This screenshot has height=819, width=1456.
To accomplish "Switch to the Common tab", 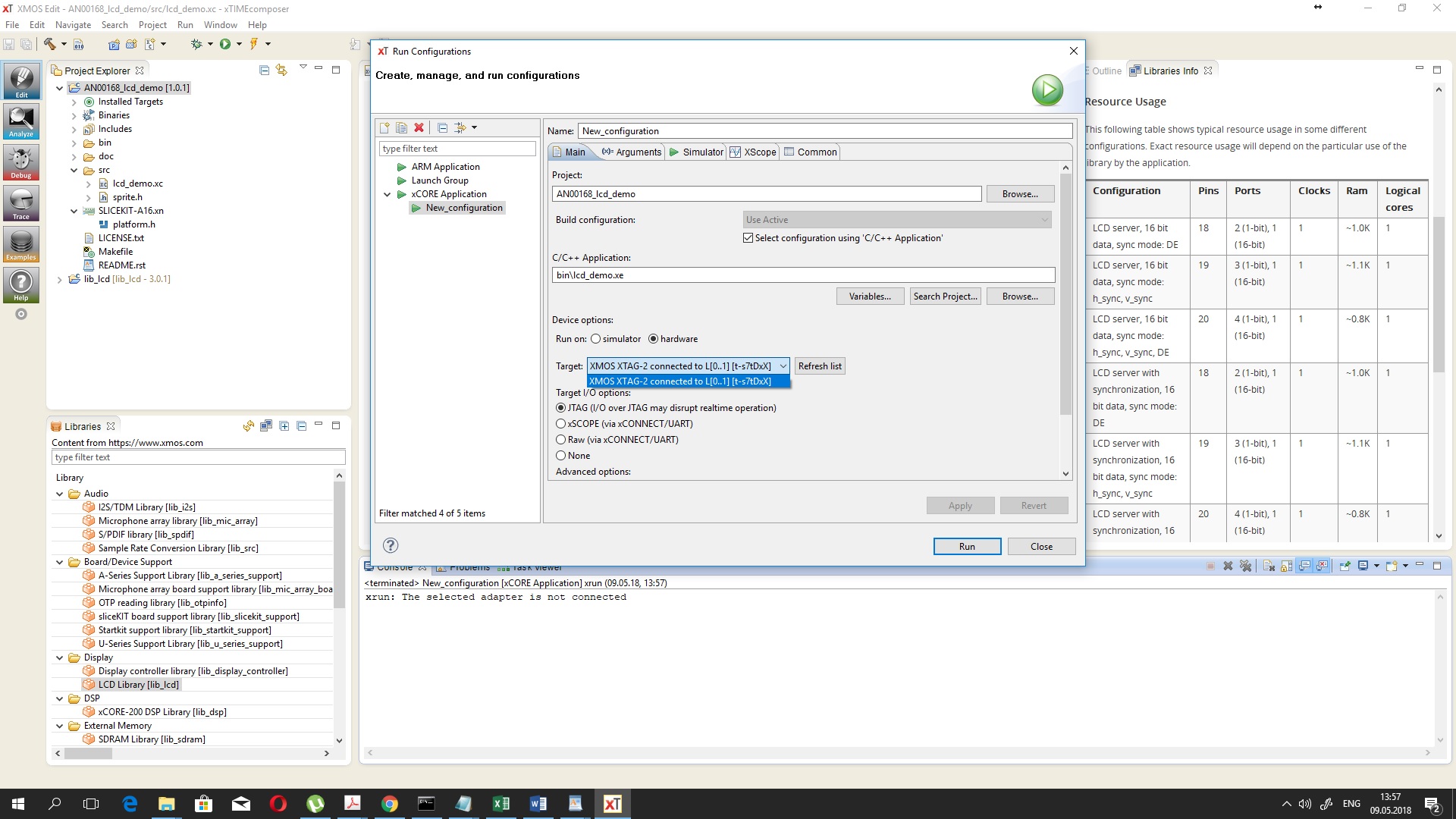I will (x=811, y=152).
